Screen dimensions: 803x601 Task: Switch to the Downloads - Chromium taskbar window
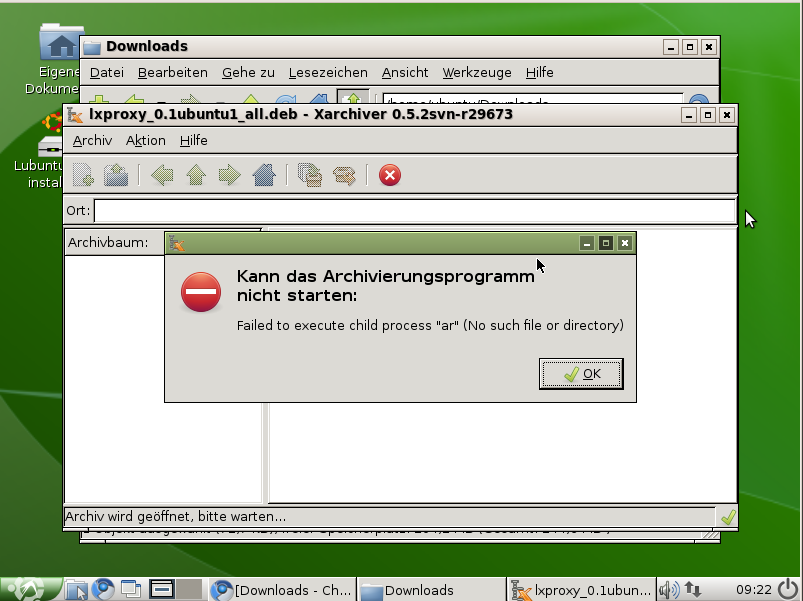point(282,590)
